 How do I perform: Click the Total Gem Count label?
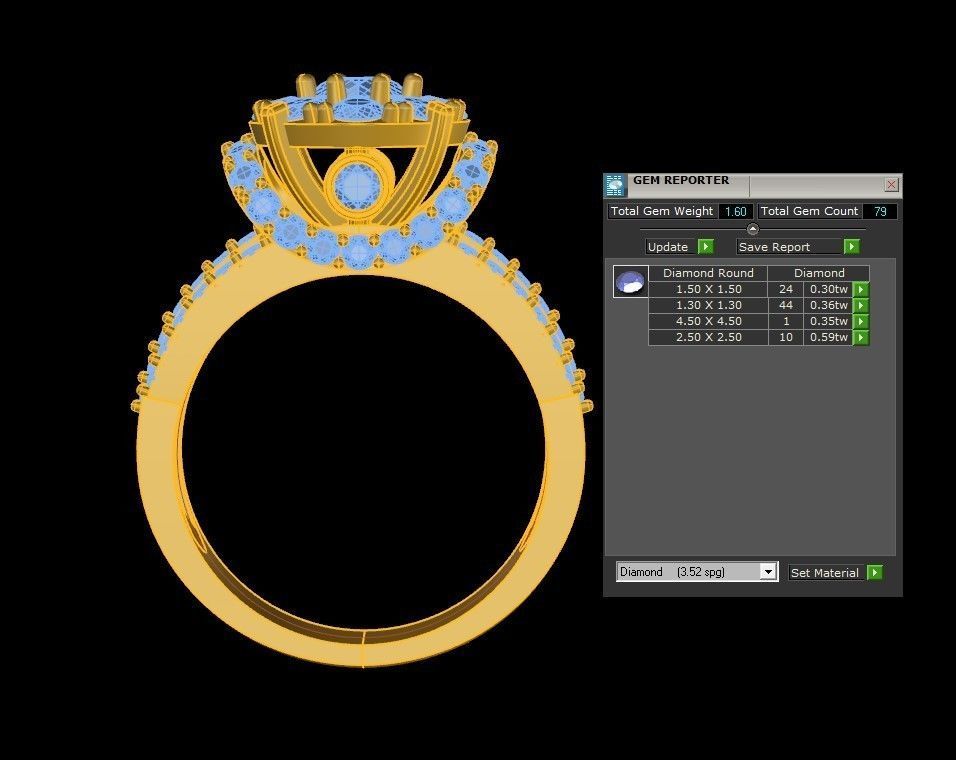[x=810, y=211]
